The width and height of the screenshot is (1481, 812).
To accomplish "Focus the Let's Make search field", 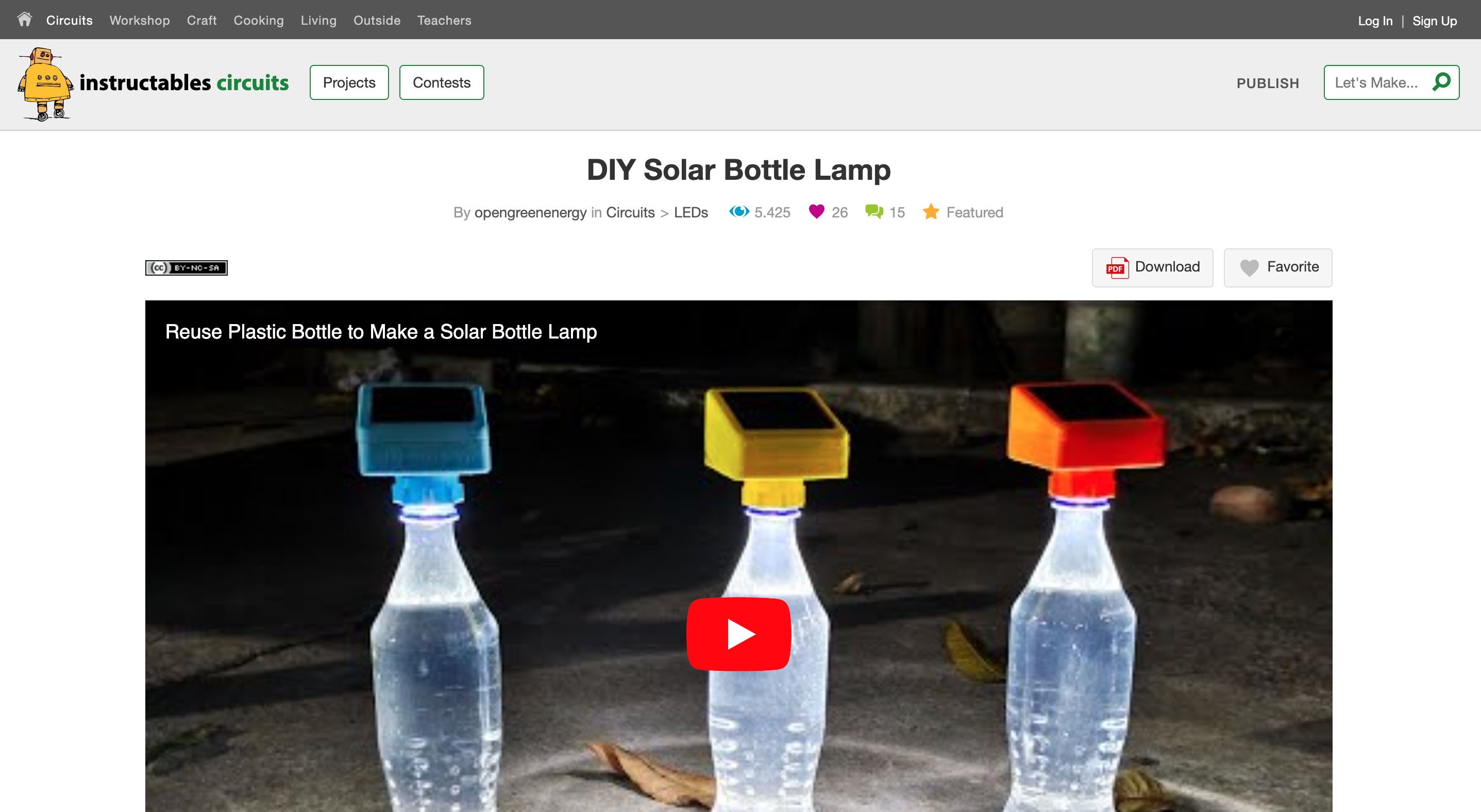I will click(x=1376, y=83).
